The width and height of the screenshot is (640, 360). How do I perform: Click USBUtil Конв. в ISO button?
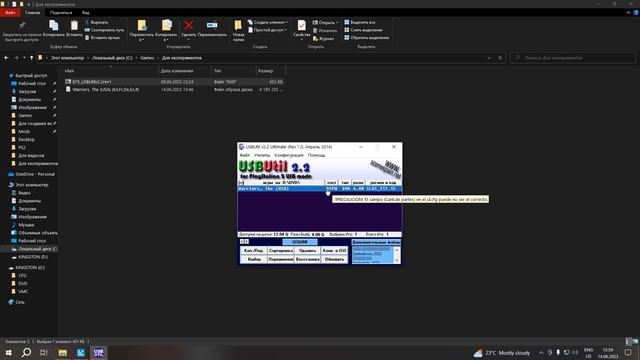click(x=334, y=250)
